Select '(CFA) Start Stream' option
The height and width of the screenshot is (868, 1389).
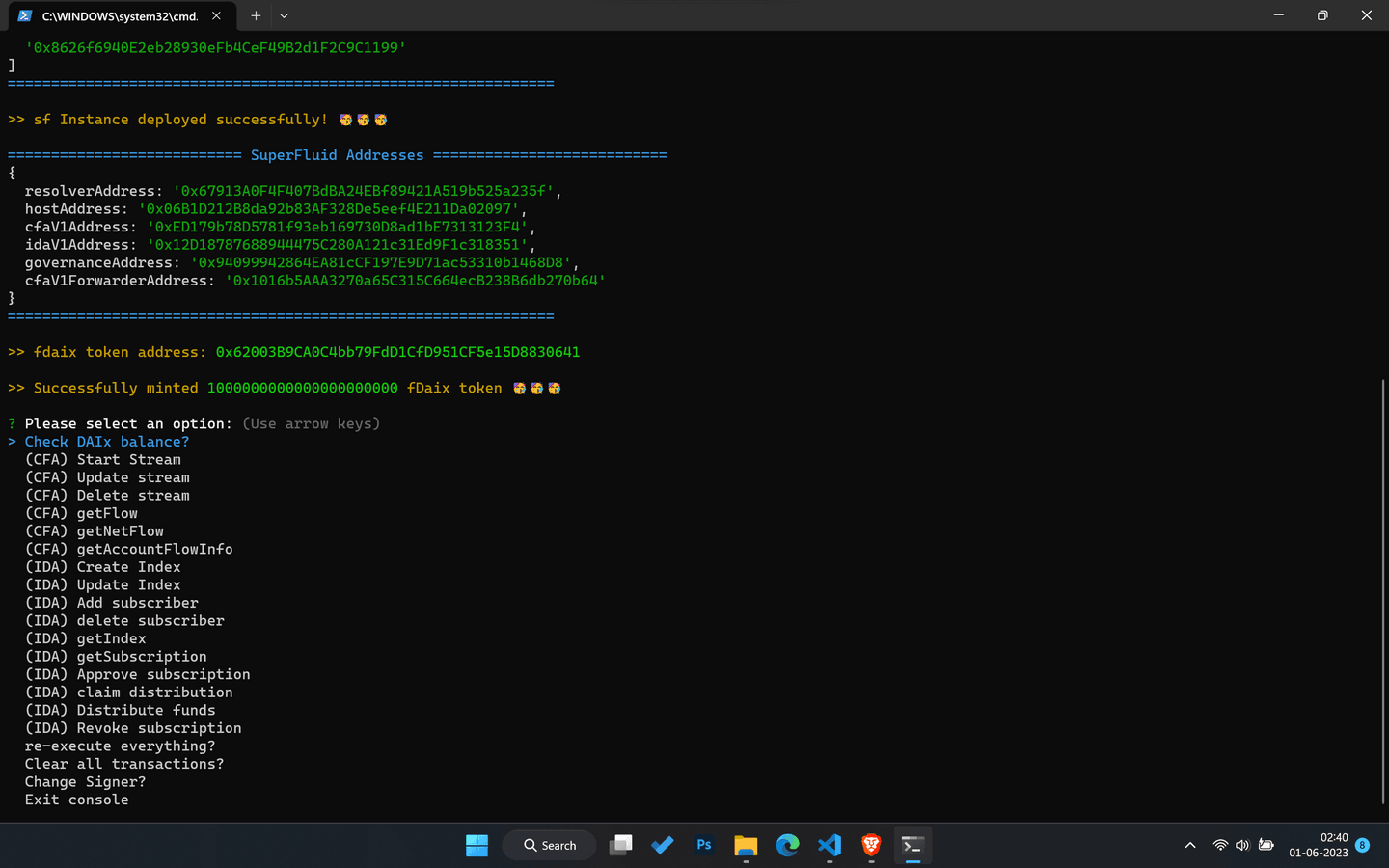[x=103, y=460]
